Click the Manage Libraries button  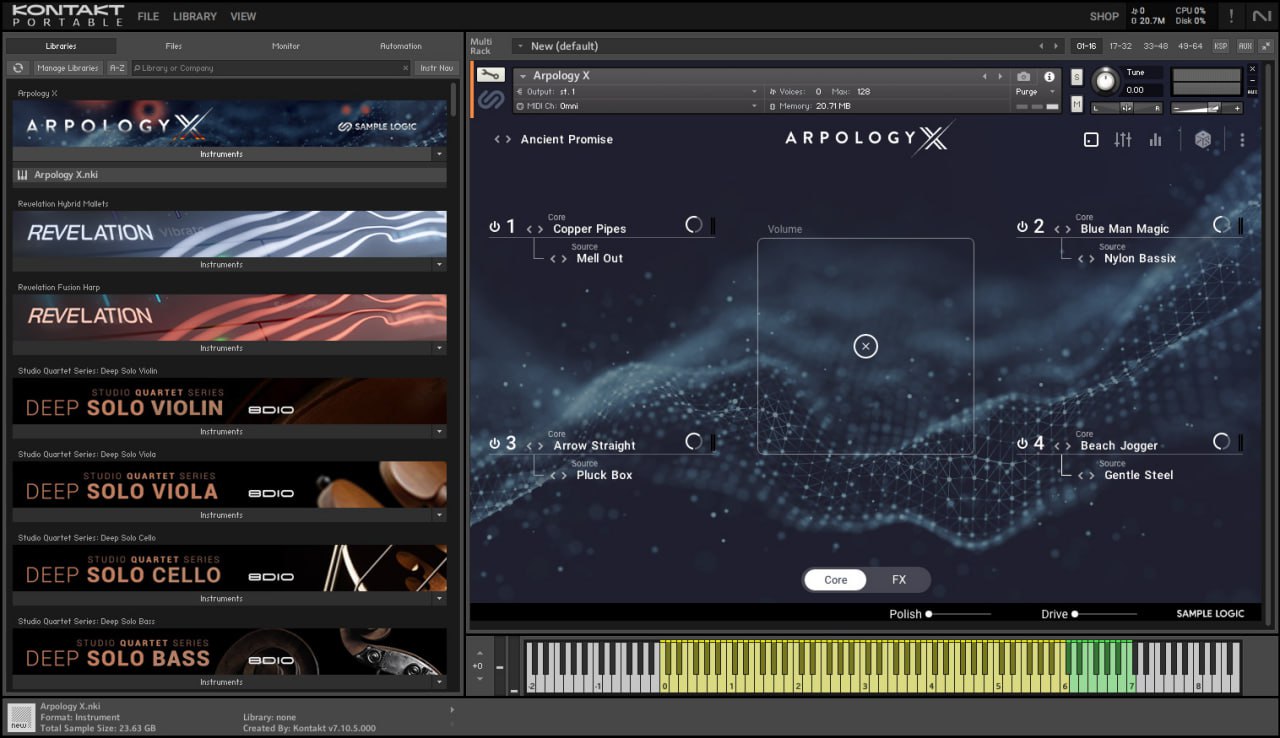click(x=68, y=68)
